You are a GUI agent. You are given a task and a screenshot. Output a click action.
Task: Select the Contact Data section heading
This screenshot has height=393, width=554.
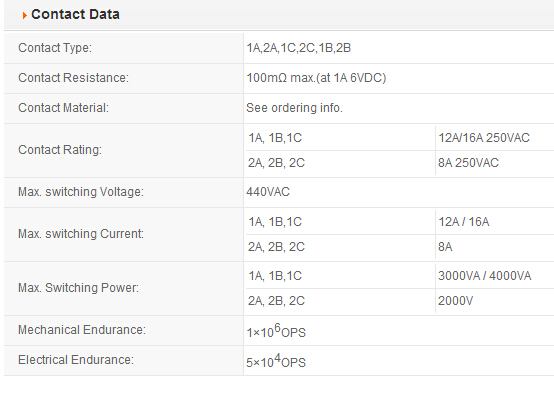point(75,14)
